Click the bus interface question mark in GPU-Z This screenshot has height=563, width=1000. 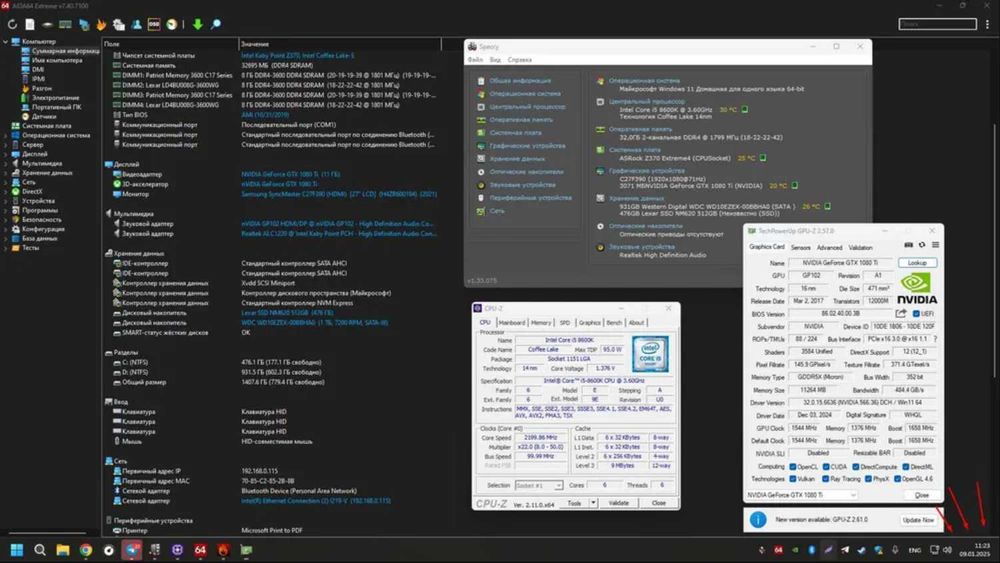(935, 339)
